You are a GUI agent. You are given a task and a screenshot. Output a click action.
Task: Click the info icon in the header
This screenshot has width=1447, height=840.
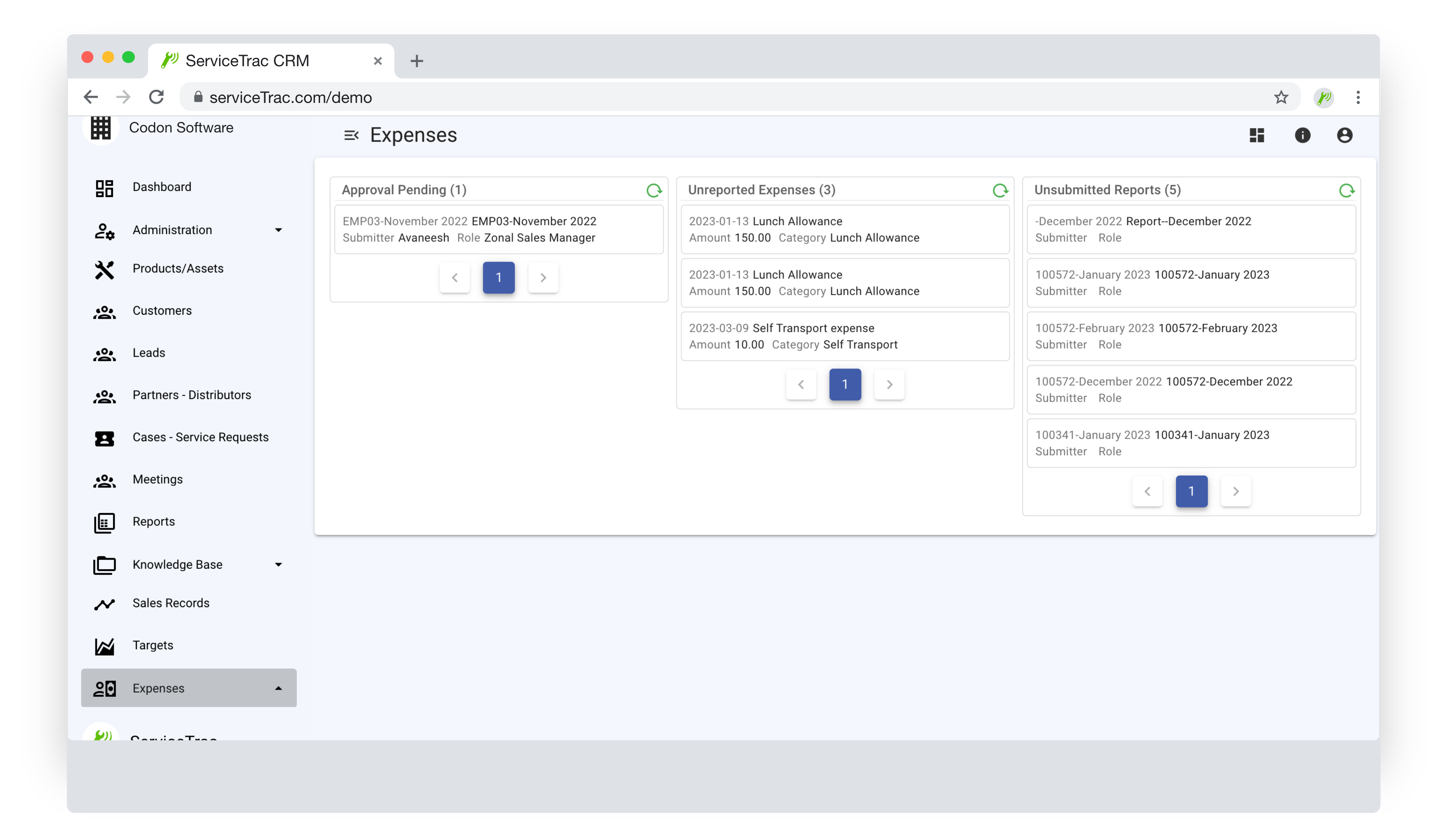(1302, 135)
